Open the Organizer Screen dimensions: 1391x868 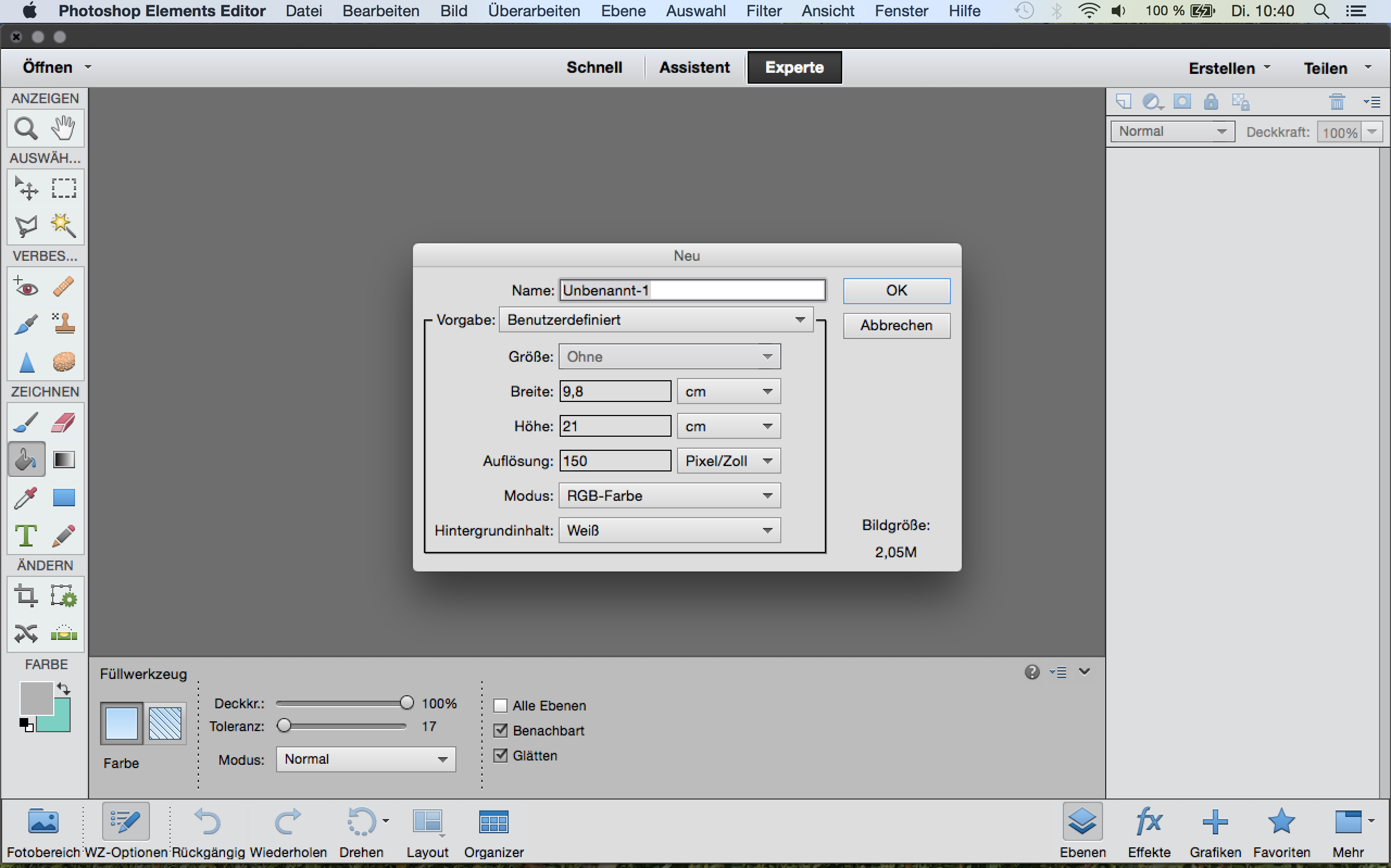click(494, 831)
